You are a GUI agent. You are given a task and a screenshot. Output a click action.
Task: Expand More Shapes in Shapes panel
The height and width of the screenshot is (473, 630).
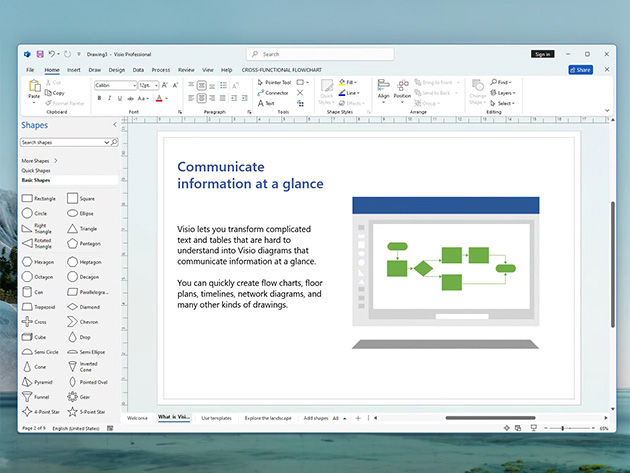click(x=40, y=160)
